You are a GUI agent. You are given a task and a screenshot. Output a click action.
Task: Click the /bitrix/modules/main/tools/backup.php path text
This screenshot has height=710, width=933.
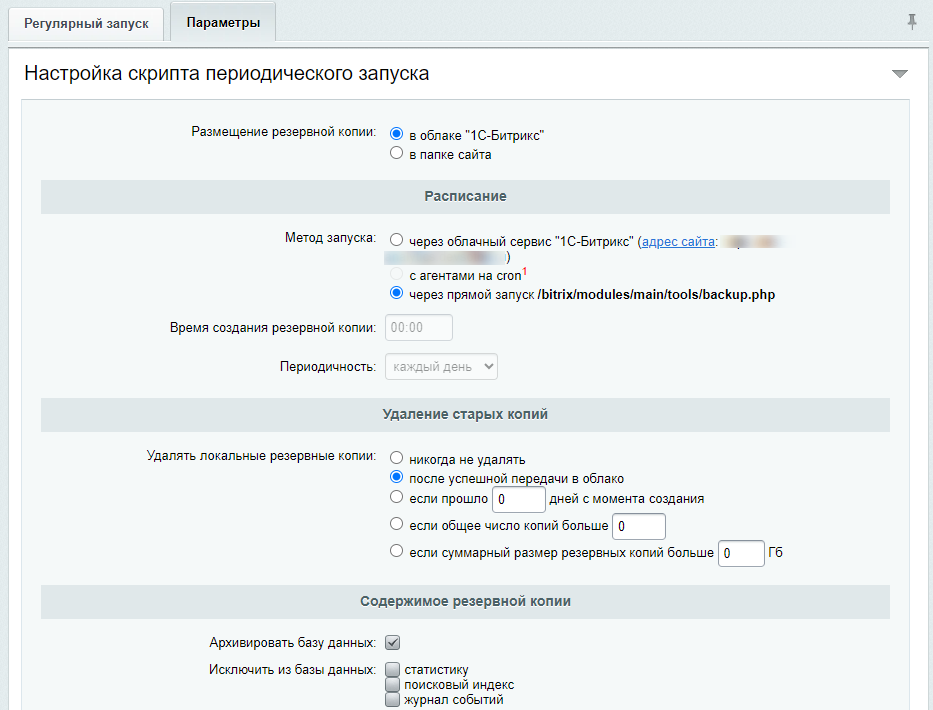[656, 295]
